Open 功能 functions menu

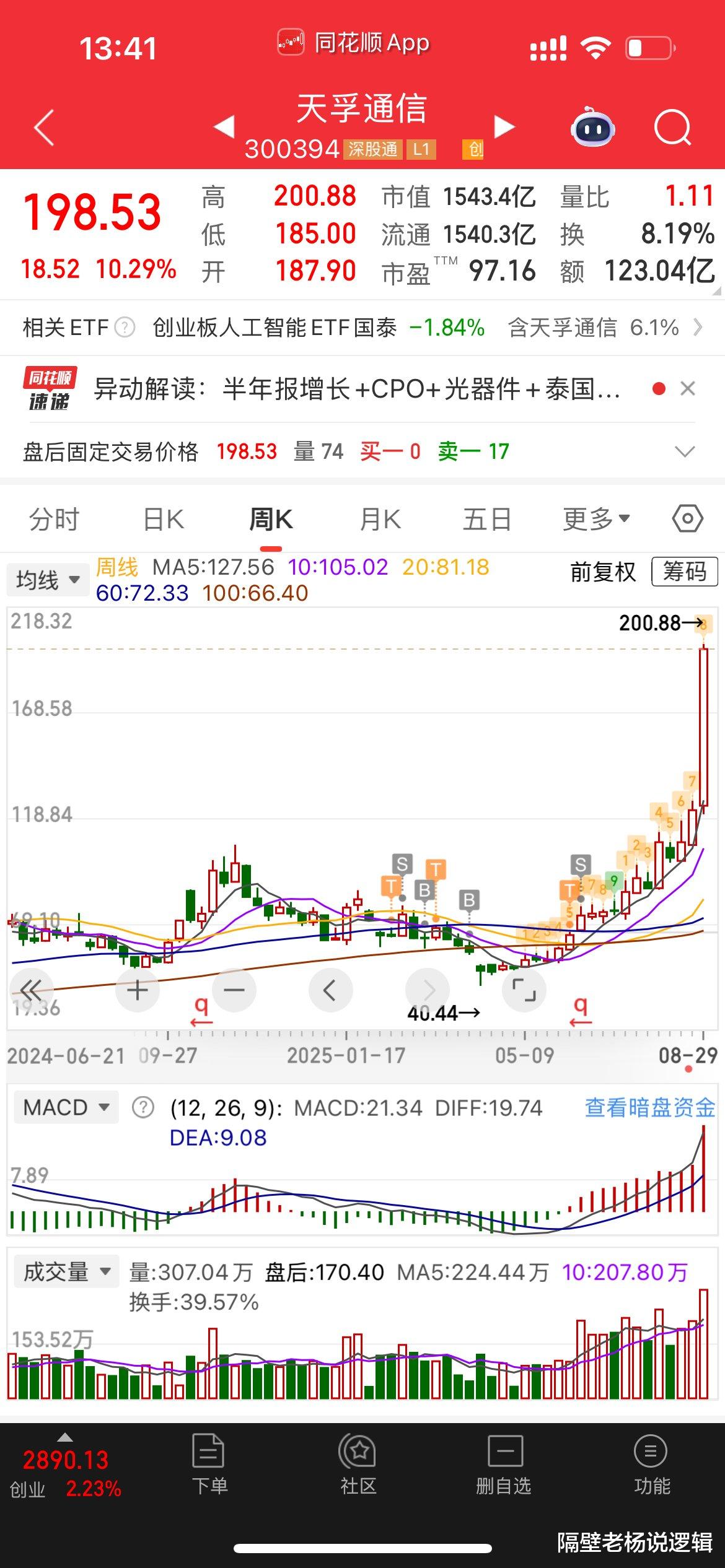(x=651, y=1466)
